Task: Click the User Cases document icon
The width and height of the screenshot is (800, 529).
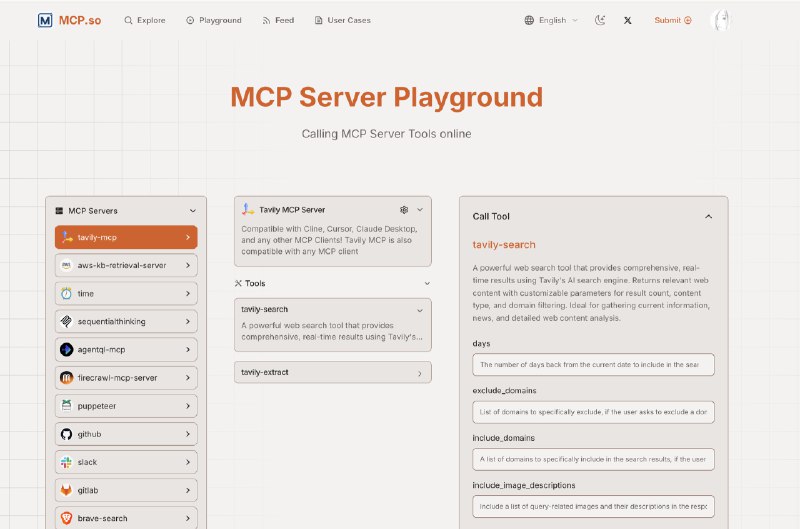Action: pos(318,20)
